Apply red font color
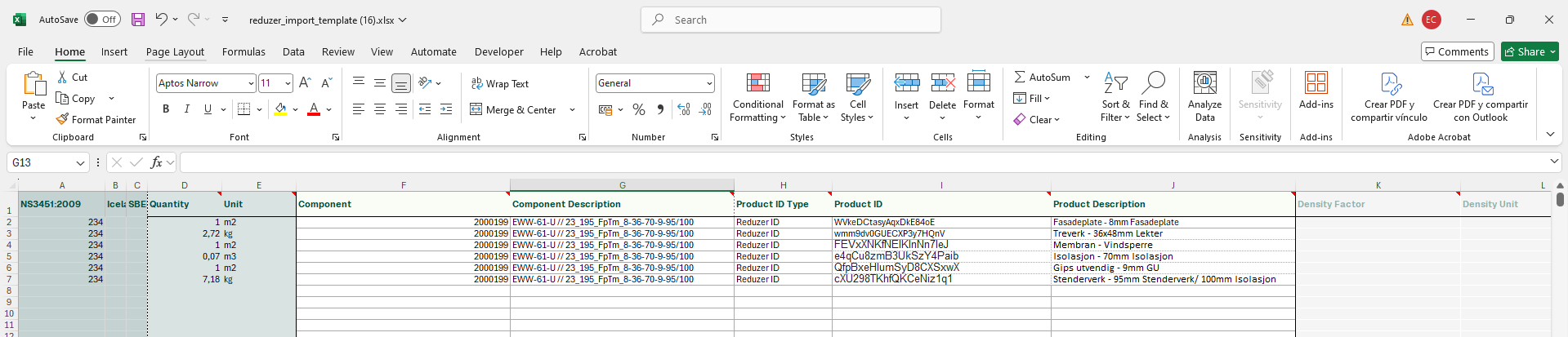This screenshot has height=337, width=1568. [314, 109]
